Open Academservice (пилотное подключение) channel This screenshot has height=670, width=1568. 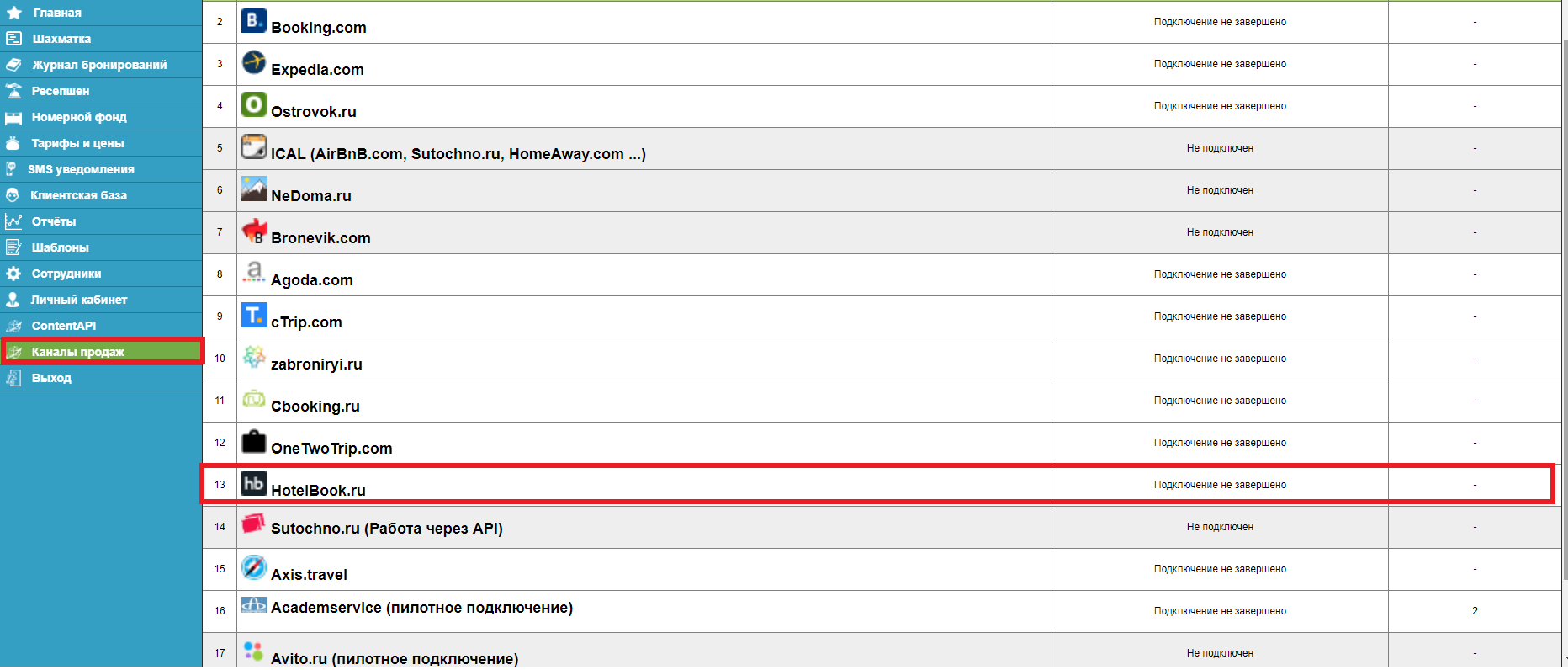tap(421, 608)
